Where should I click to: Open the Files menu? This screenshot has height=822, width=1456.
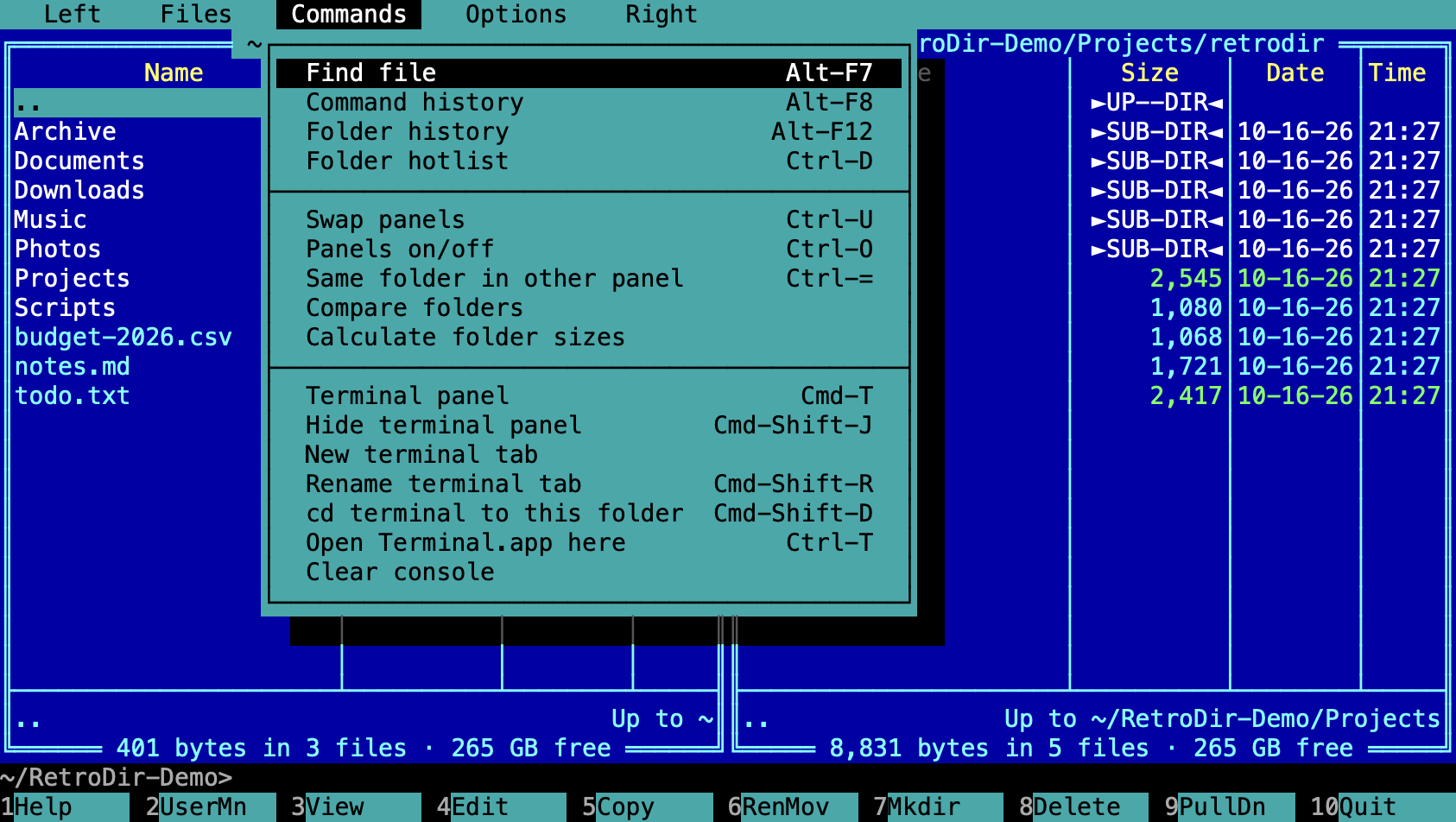(196, 14)
